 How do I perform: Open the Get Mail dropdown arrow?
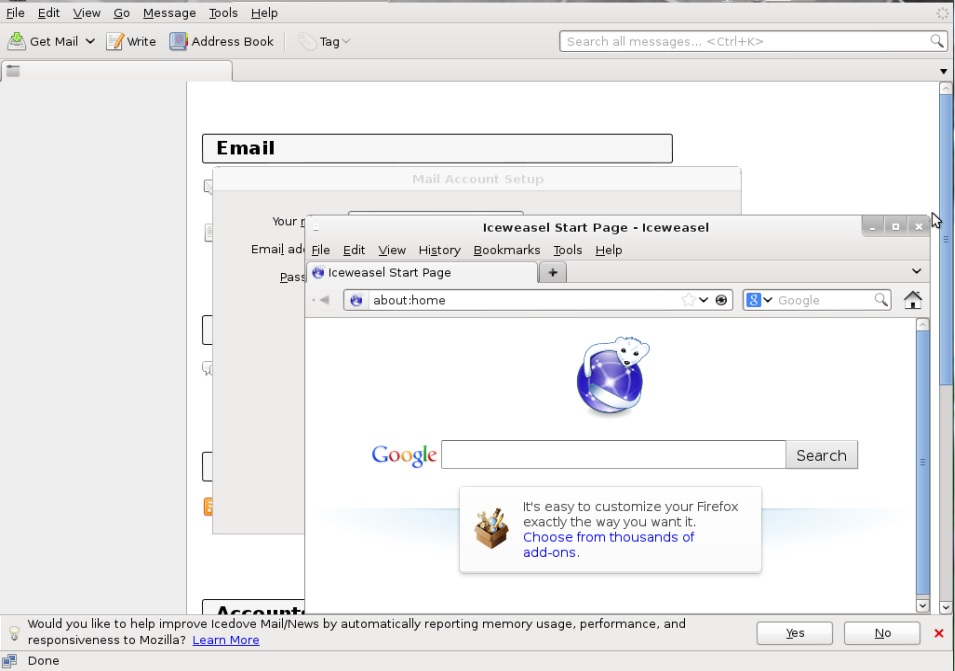pos(90,41)
